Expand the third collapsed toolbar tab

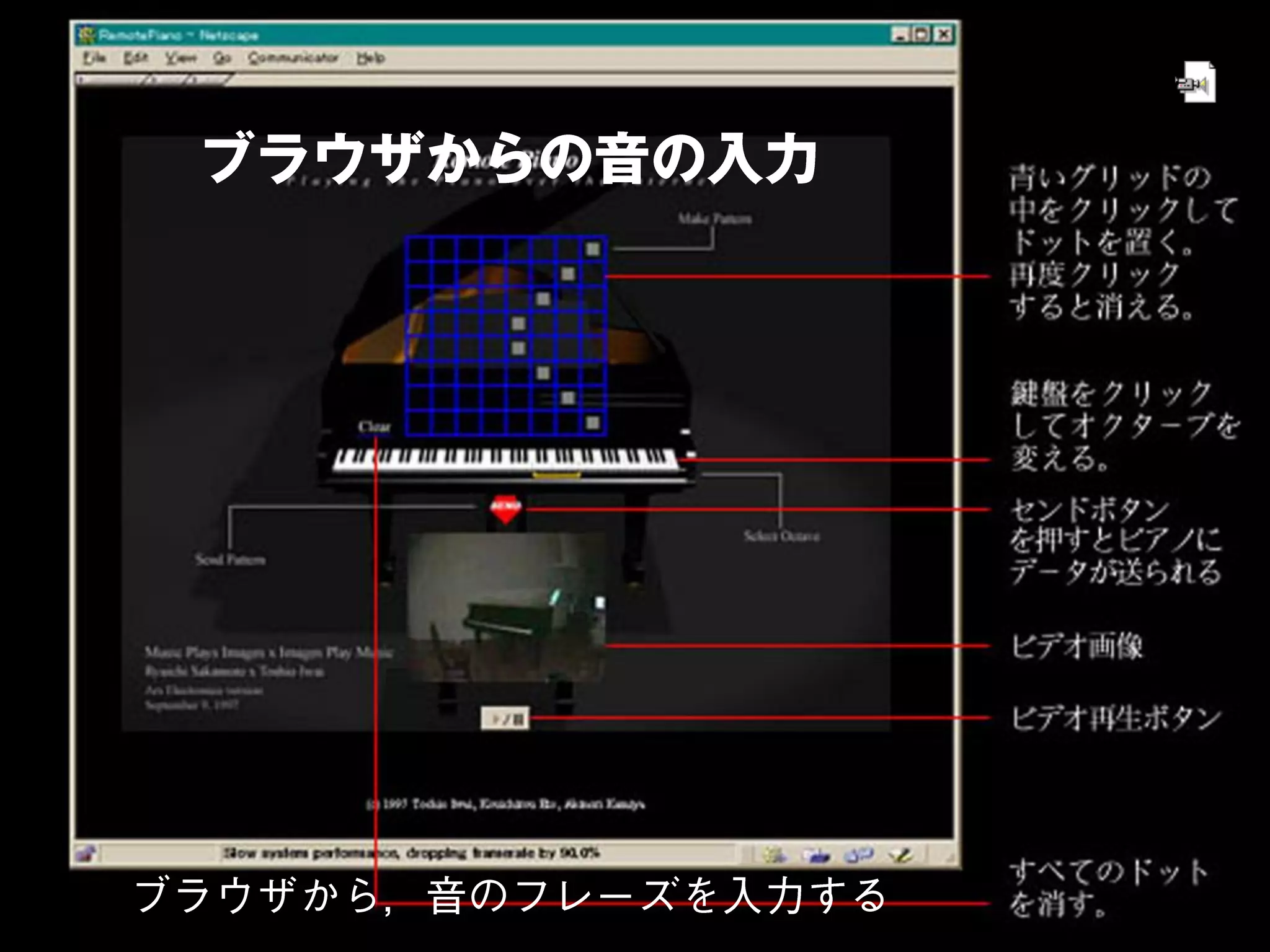point(210,80)
